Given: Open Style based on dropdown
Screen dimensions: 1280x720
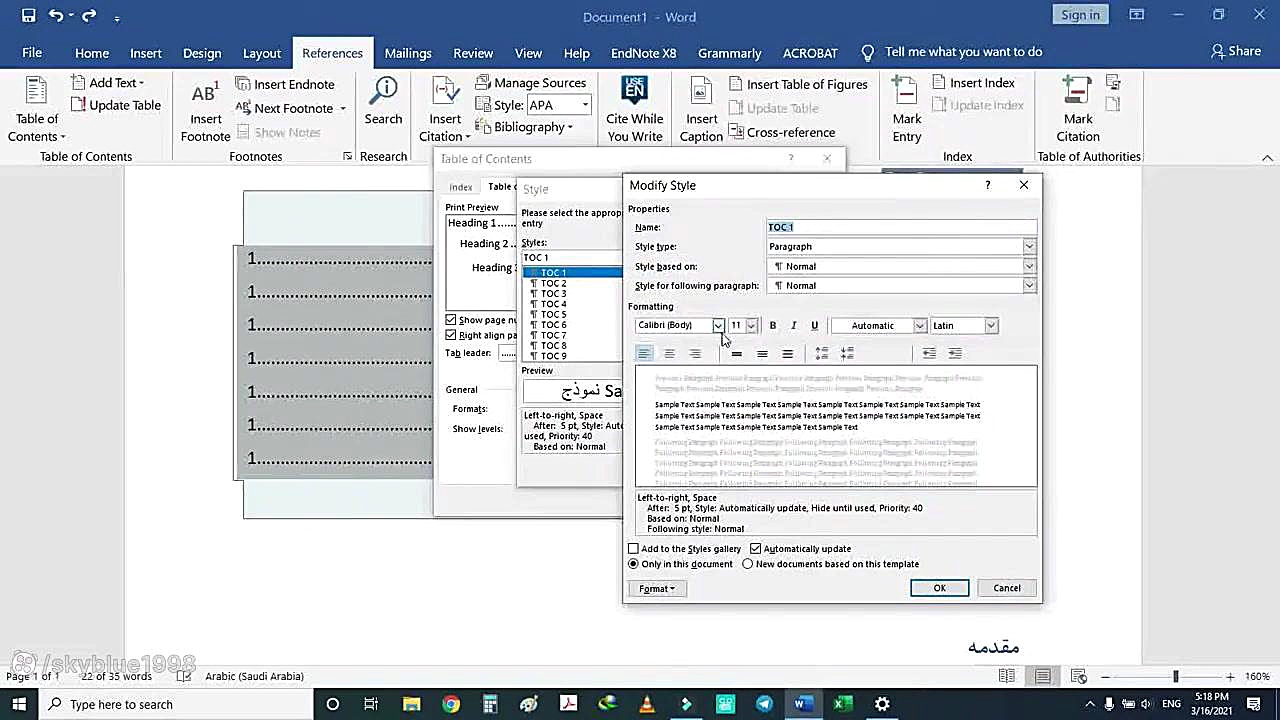Looking at the screenshot, I should click(1029, 267).
